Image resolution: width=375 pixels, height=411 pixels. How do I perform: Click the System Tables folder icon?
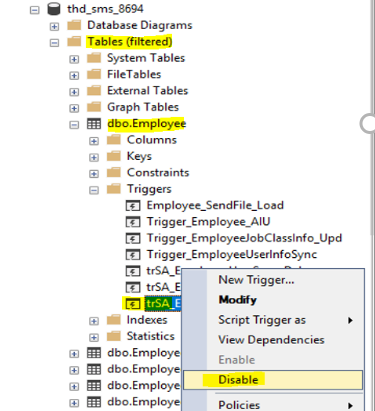(x=94, y=58)
